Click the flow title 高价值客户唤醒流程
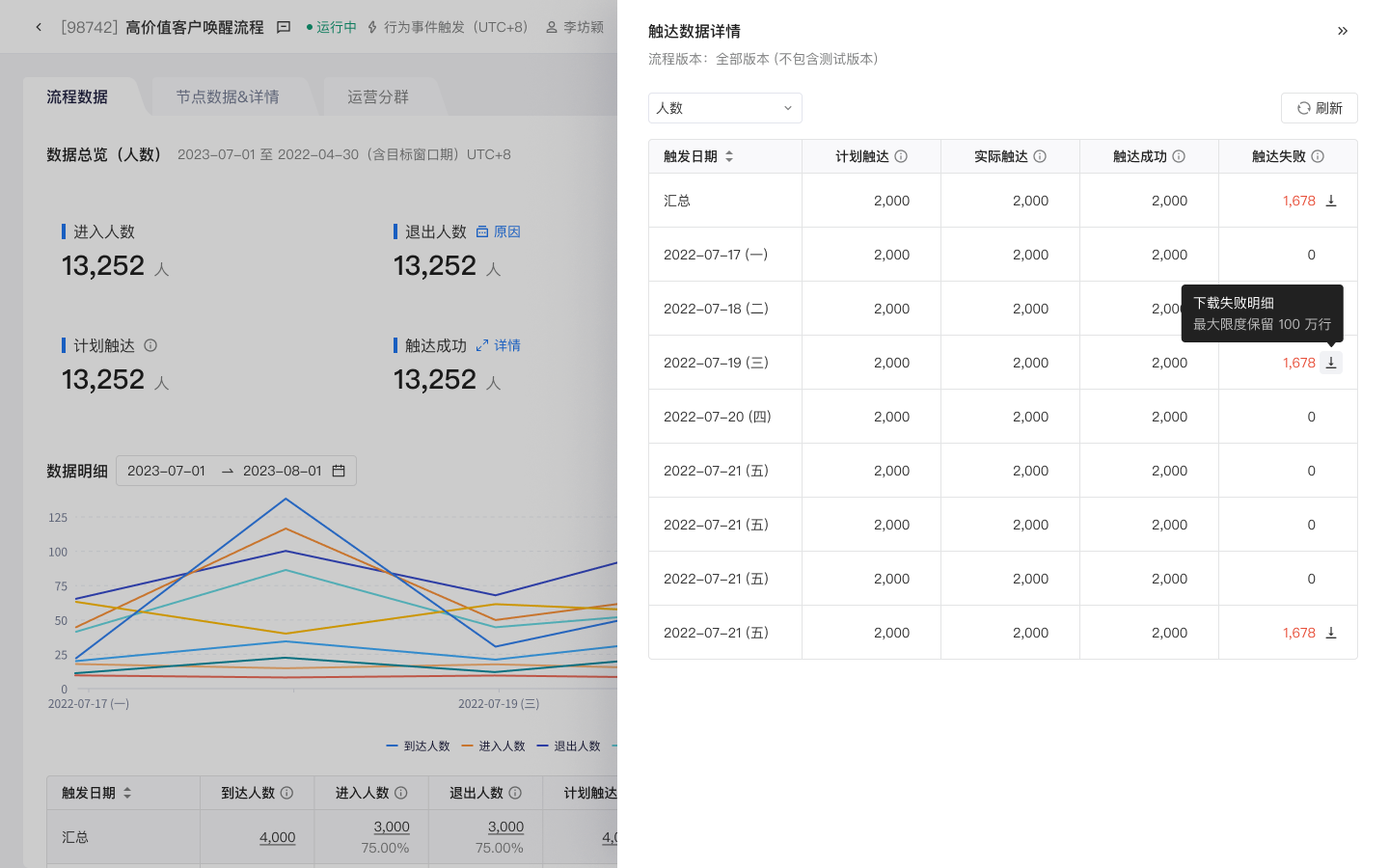 click(195, 27)
